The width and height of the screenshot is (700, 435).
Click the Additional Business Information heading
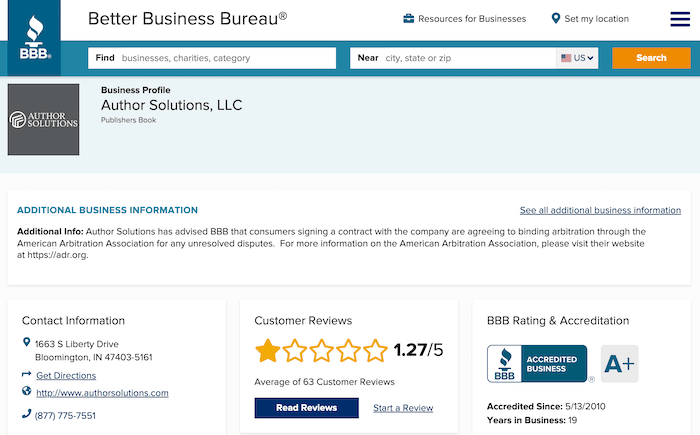[x=107, y=210]
